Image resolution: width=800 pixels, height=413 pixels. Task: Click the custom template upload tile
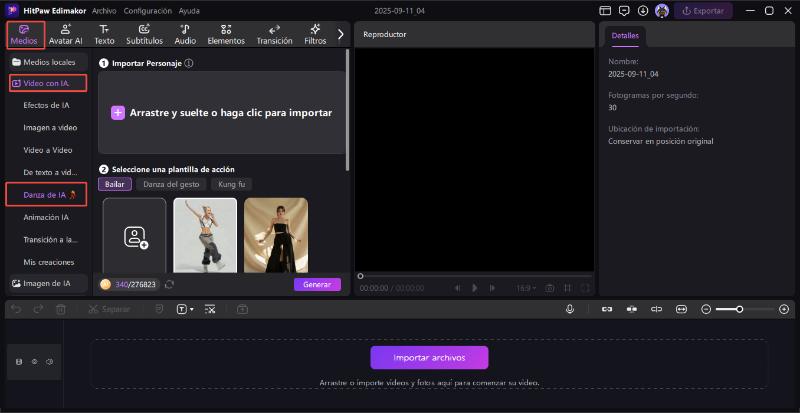[135, 235]
